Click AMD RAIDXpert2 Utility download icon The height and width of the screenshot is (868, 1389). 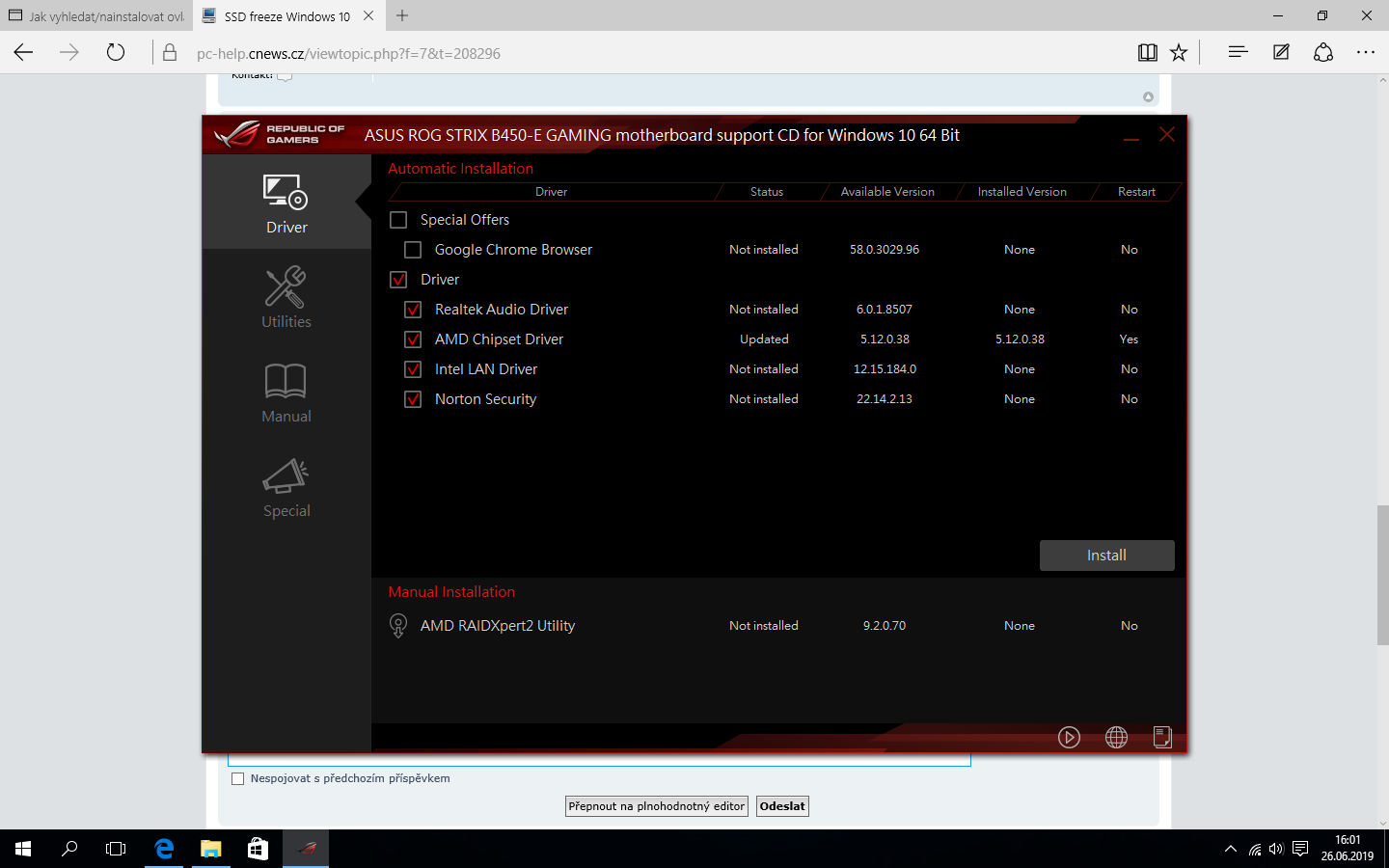(x=398, y=626)
